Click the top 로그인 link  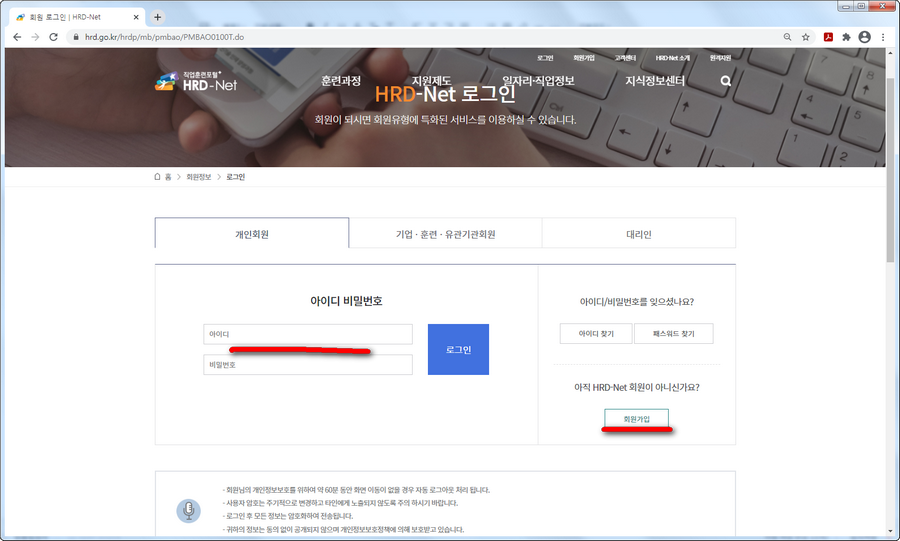point(545,58)
